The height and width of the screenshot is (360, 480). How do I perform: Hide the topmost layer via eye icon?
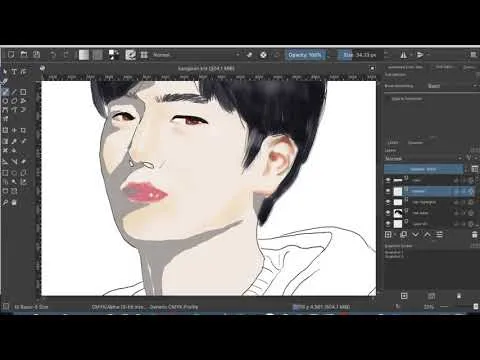pos(388,180)
